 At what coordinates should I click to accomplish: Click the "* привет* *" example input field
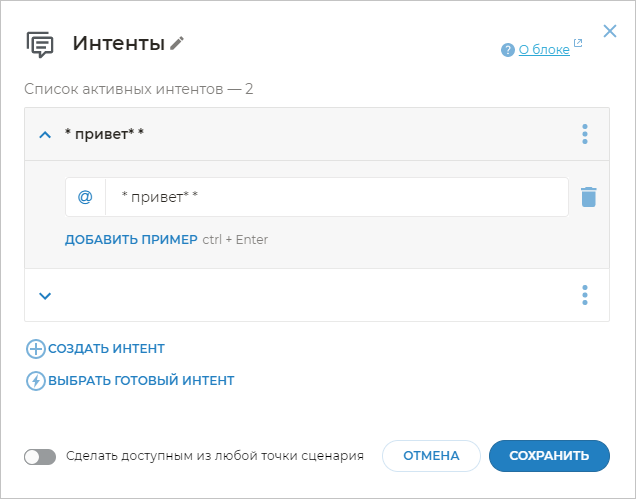[x=336, y=197]
